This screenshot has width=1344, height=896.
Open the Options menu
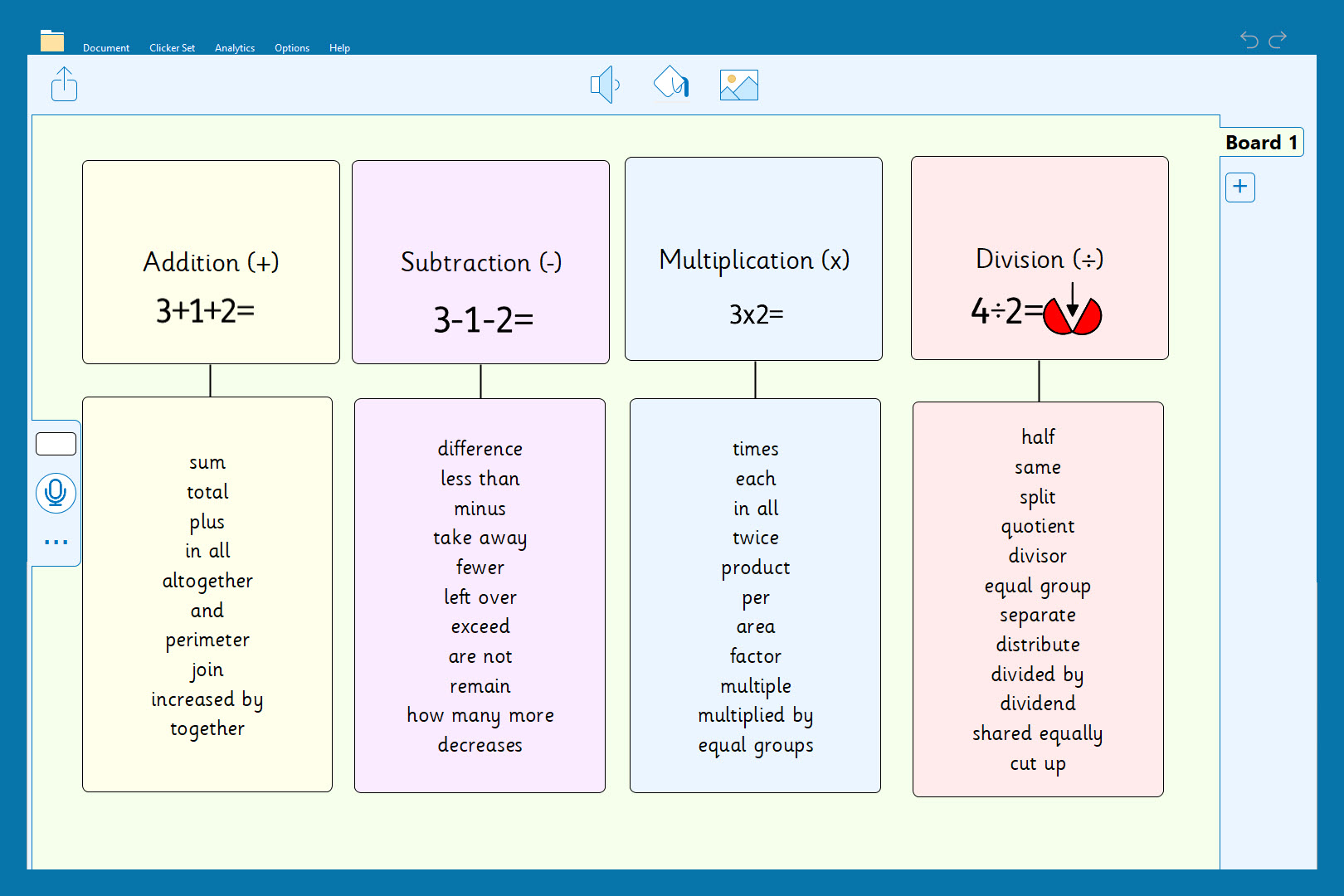(x=292, y=48)
